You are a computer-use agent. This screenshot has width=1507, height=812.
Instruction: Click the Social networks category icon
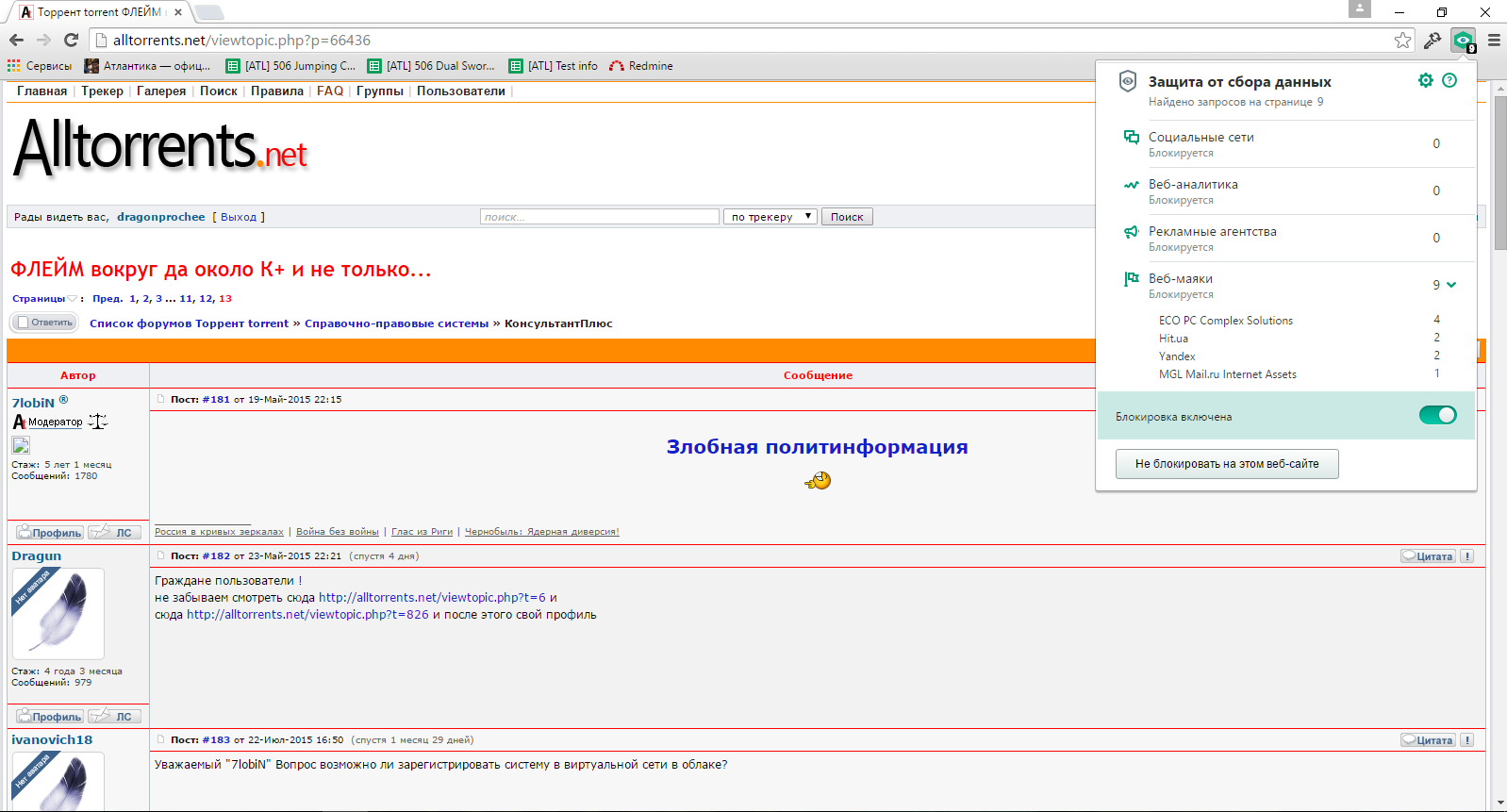tap(1131, 138)
